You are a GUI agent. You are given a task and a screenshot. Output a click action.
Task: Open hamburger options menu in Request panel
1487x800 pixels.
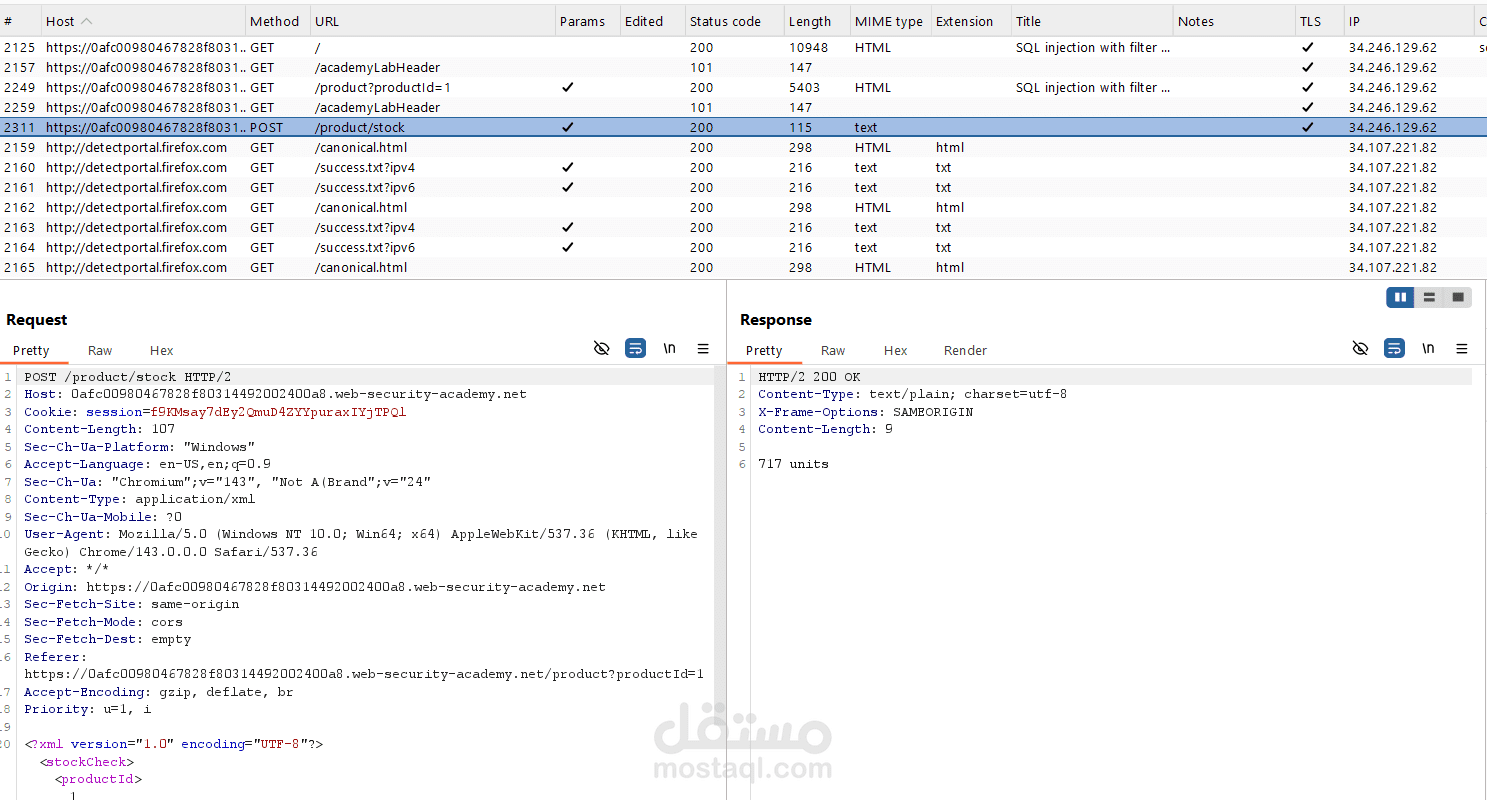(703, 348)
